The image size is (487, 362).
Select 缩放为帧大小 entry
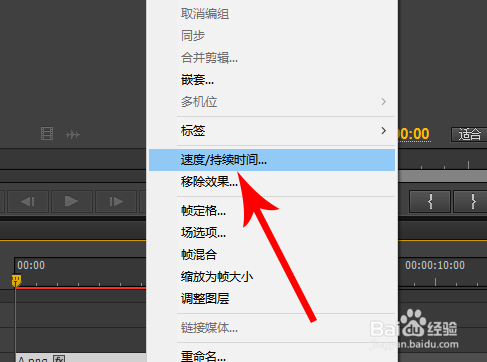point(272,277)
